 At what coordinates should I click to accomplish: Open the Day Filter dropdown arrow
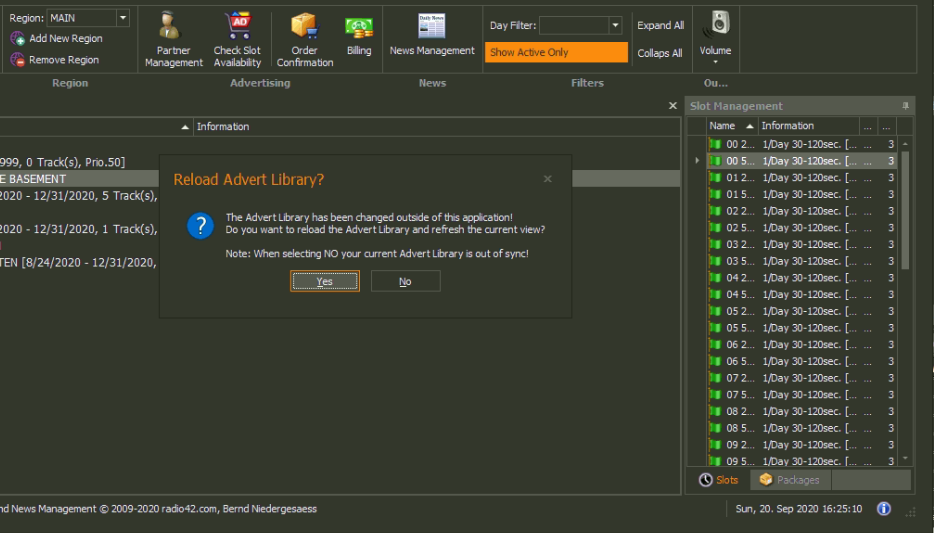coord(615,26)
